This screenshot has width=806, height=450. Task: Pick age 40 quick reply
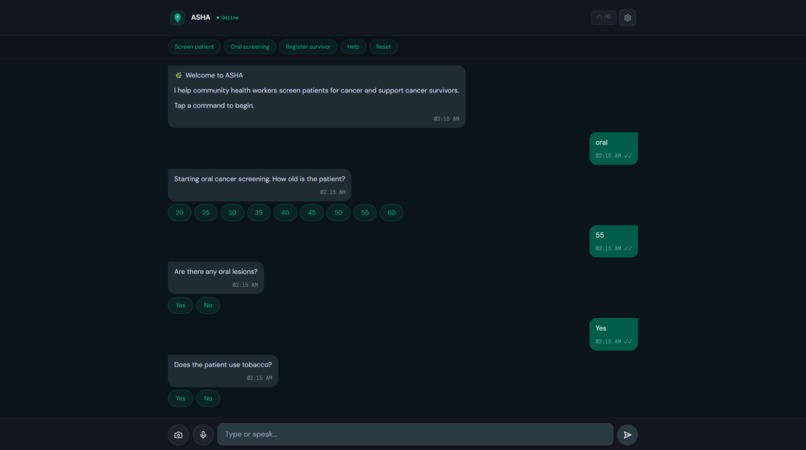coord(285,213)
